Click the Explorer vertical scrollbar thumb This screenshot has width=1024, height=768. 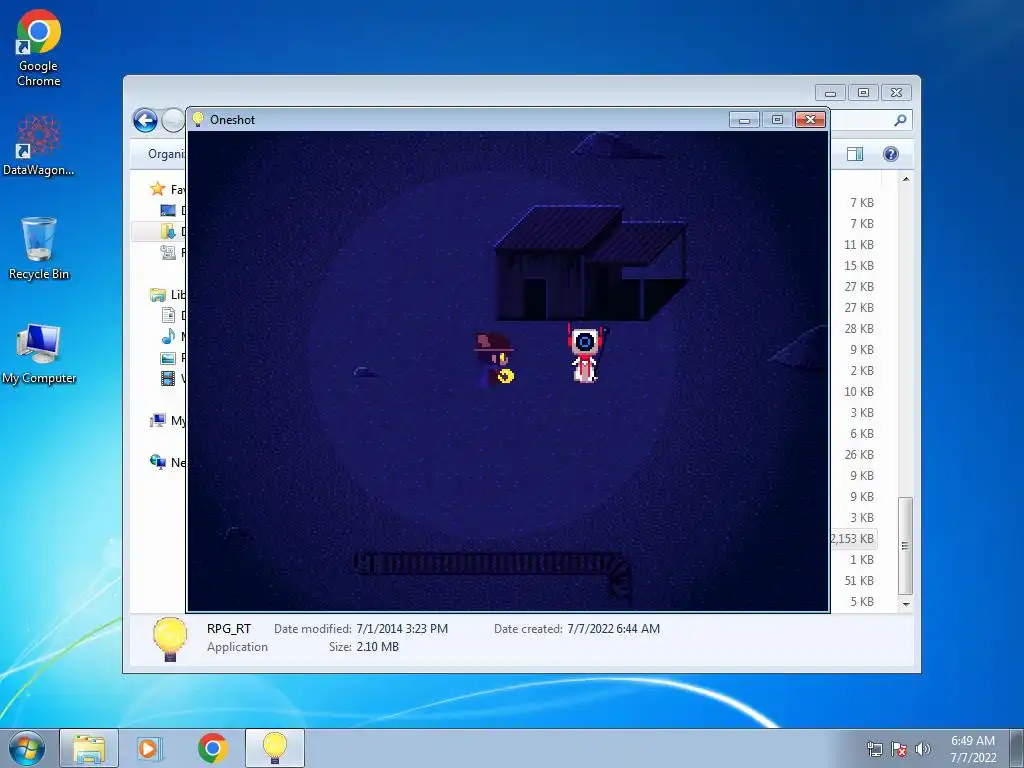[x=905, y=546]
